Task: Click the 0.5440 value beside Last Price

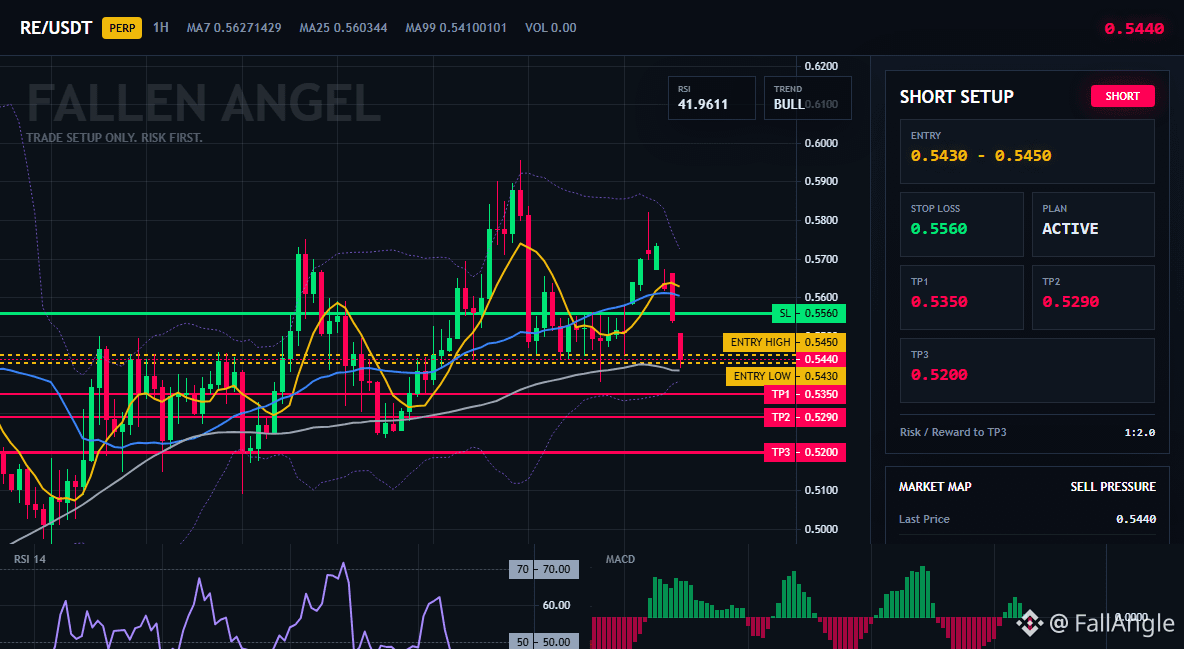Action: [x=1136, y=519]
